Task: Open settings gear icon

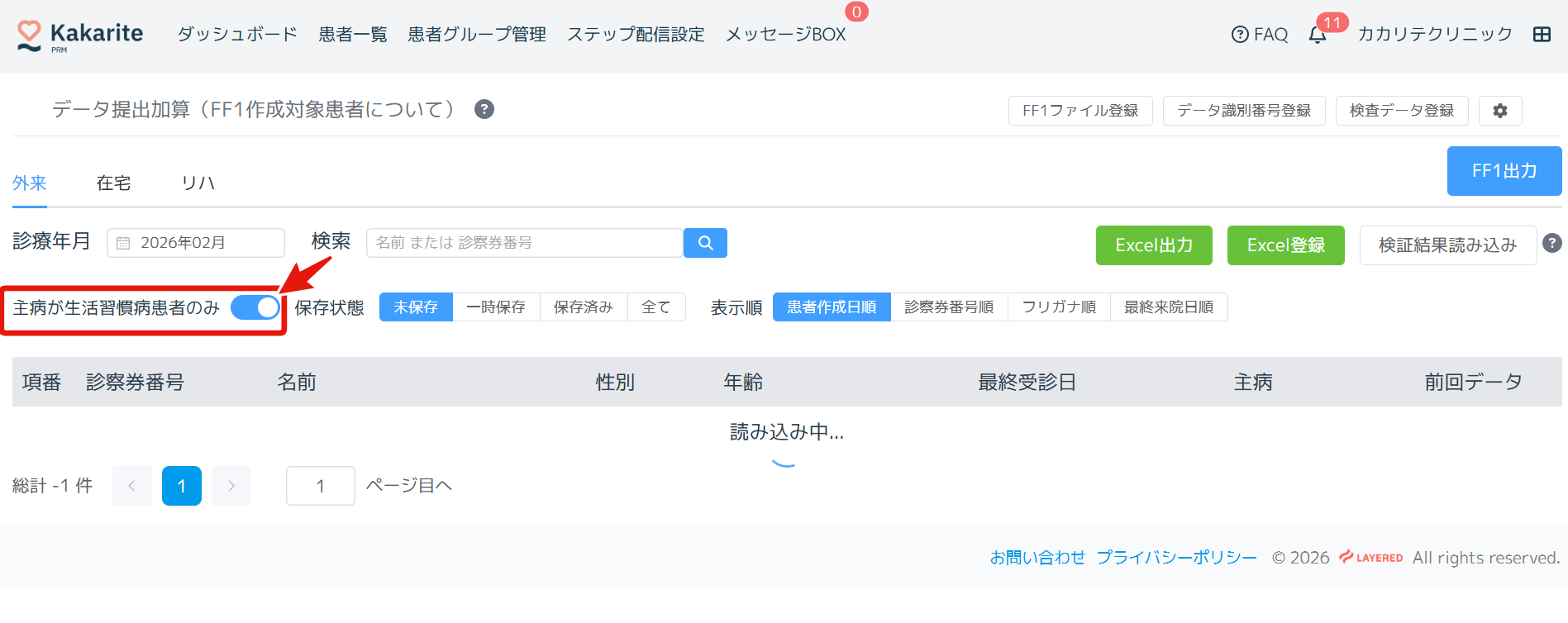Action: click(x=1500, y=111)
